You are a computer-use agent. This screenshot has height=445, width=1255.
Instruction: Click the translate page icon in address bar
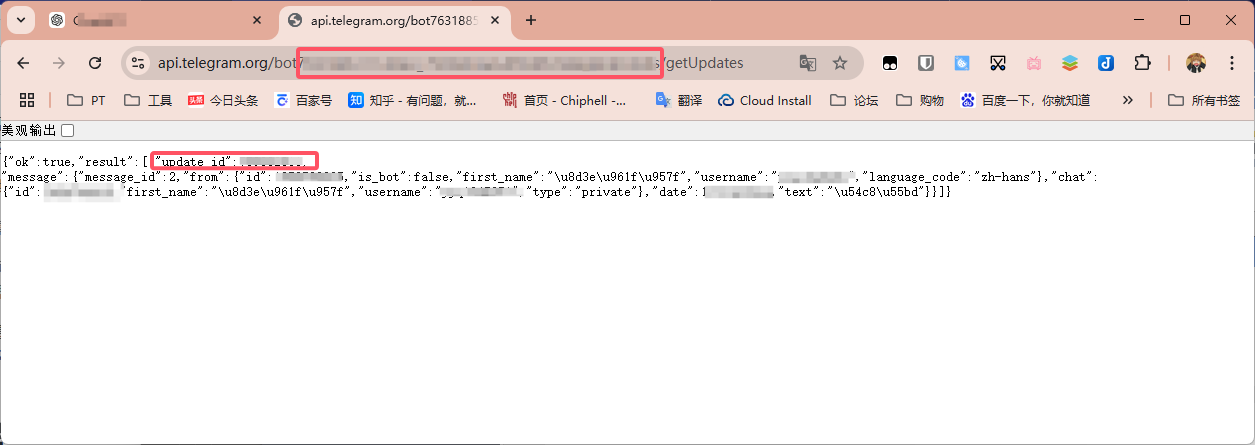(x=808, y=63)
